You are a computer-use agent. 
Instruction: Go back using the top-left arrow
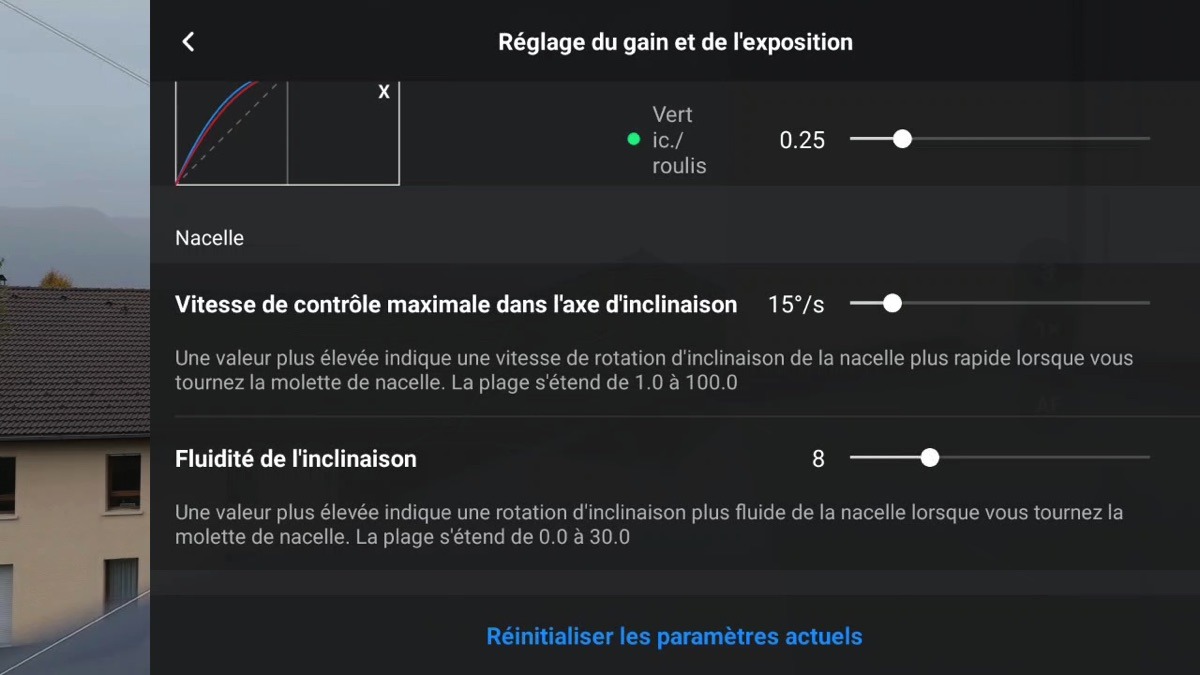[x=187, y=42]
